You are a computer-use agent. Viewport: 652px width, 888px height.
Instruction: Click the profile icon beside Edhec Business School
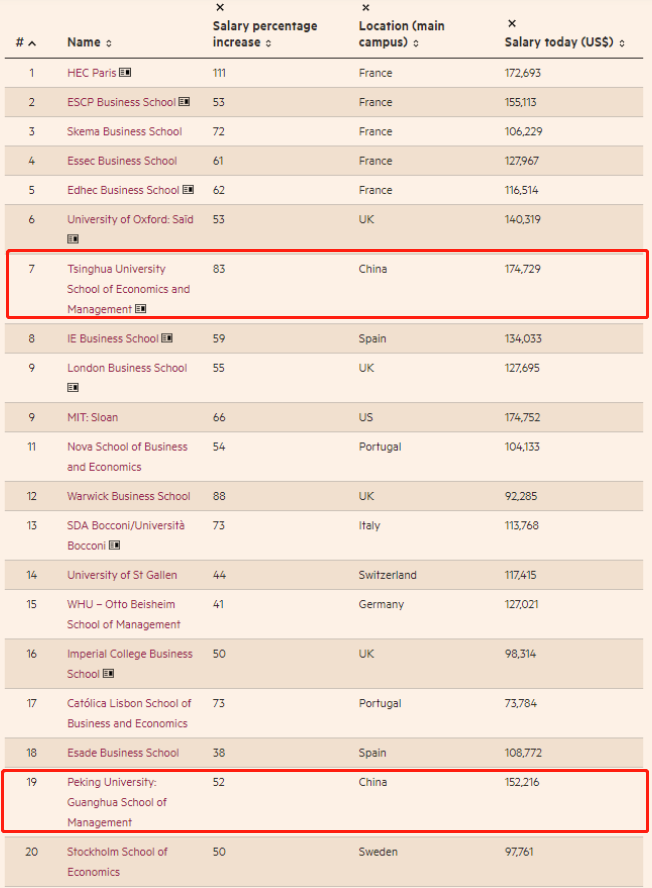(x=188, y=190)
